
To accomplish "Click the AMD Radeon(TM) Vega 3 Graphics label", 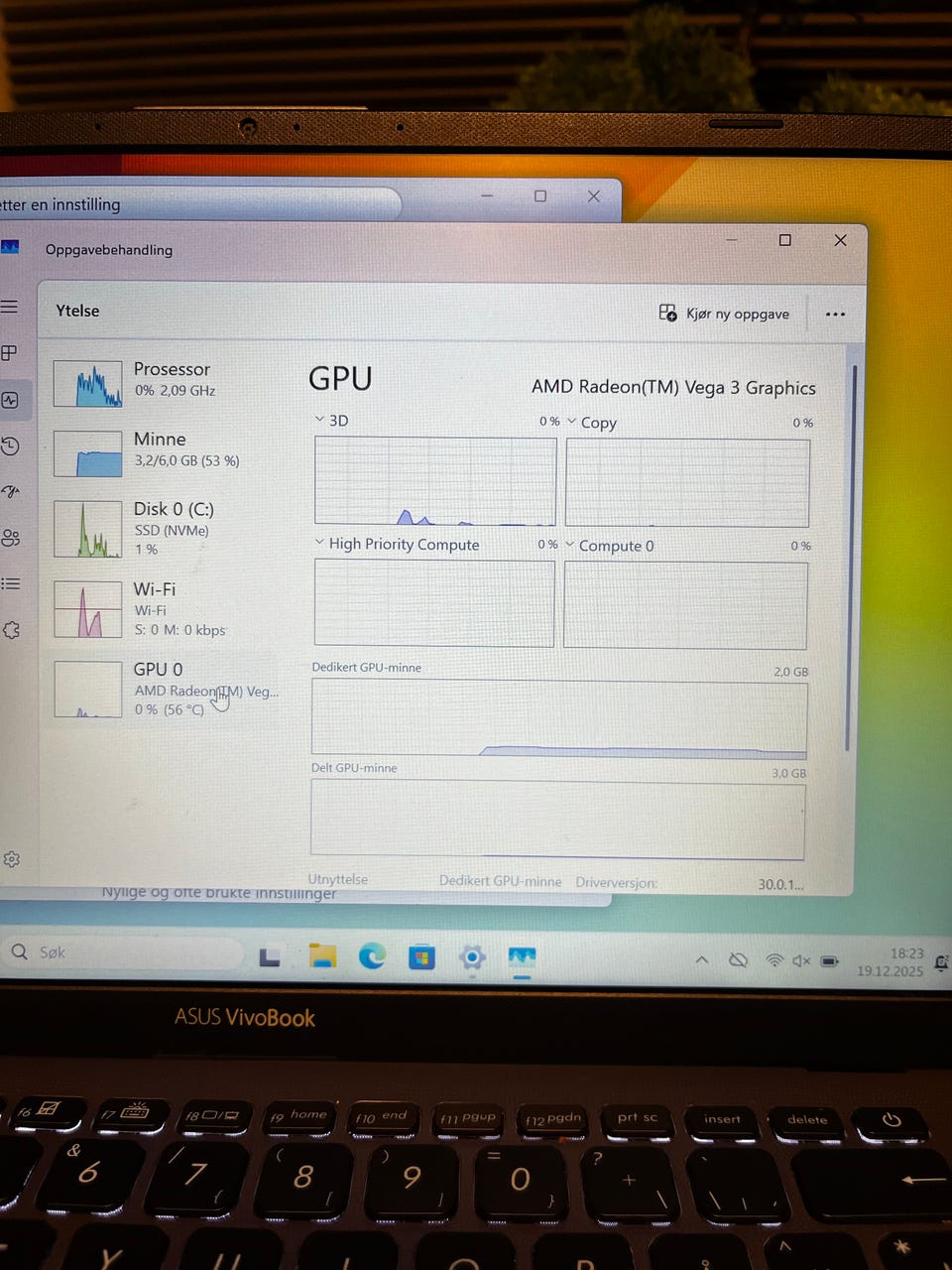I will (673, 388).
